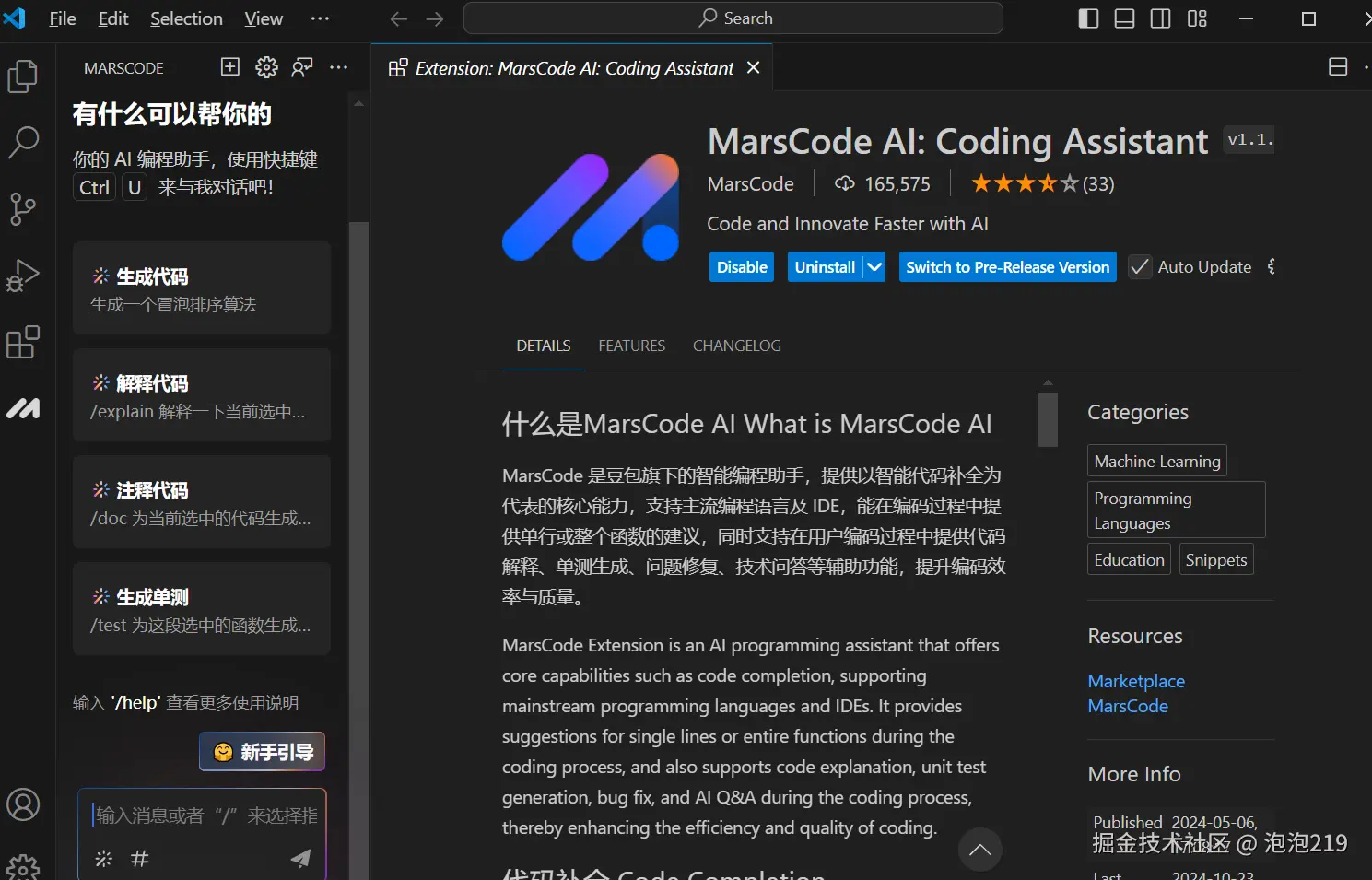
Task: Choose the 生成代码 suggestion card
Action: point(202,288)
